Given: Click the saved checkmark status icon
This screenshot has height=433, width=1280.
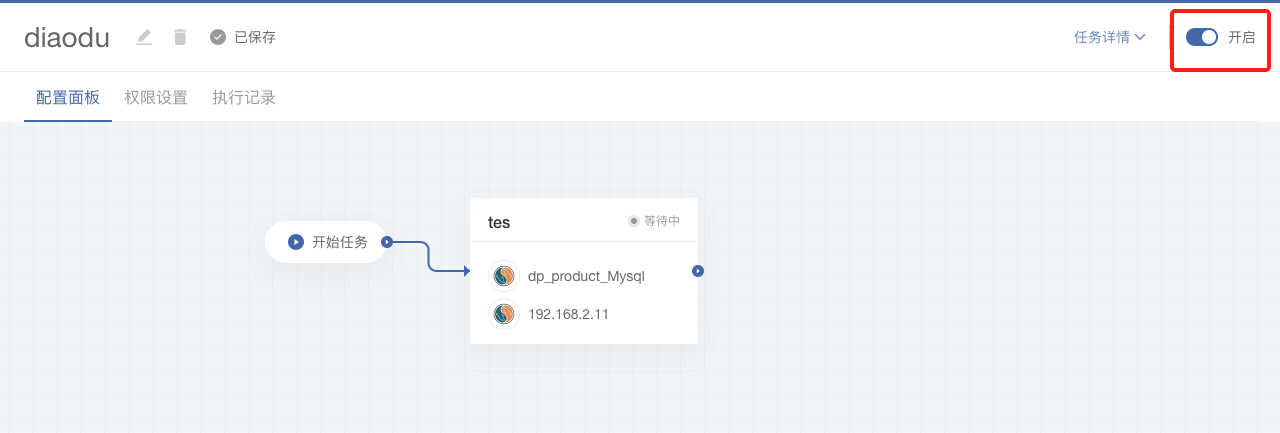Looking at the screenshot, I should [x=218, y=37].
